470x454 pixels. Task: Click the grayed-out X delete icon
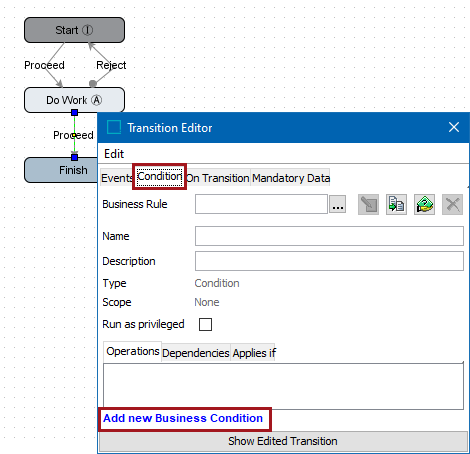click(452, 204)
